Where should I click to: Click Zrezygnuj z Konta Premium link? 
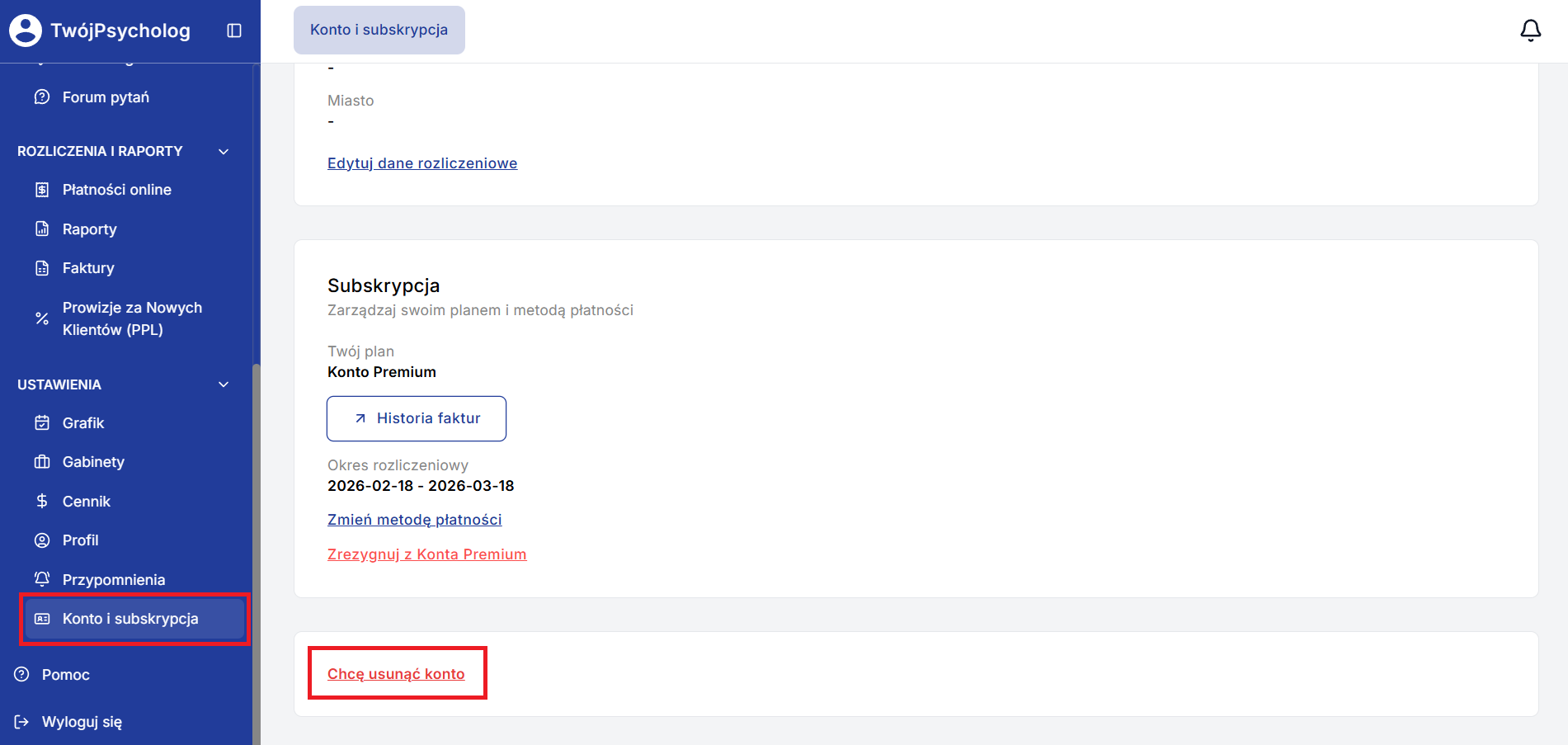pyautogui.click(x=427, y=554)
